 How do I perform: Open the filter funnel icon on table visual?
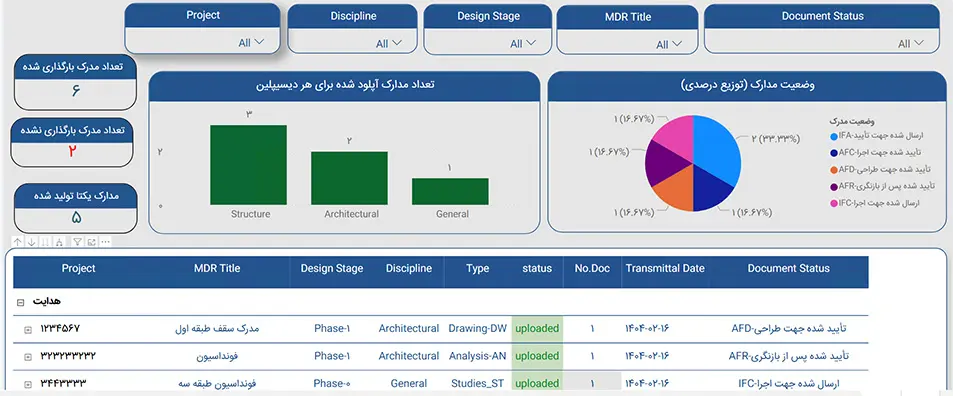point(77,242)
